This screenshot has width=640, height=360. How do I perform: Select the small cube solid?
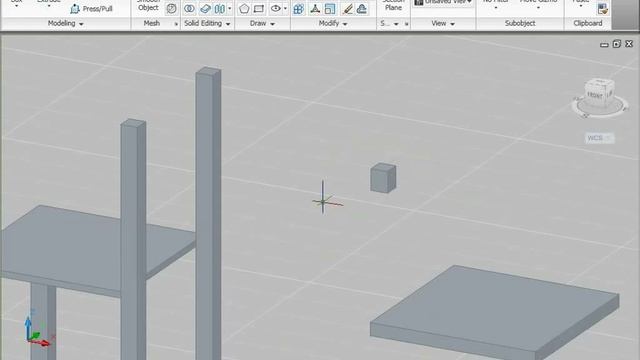coord(383,178)
